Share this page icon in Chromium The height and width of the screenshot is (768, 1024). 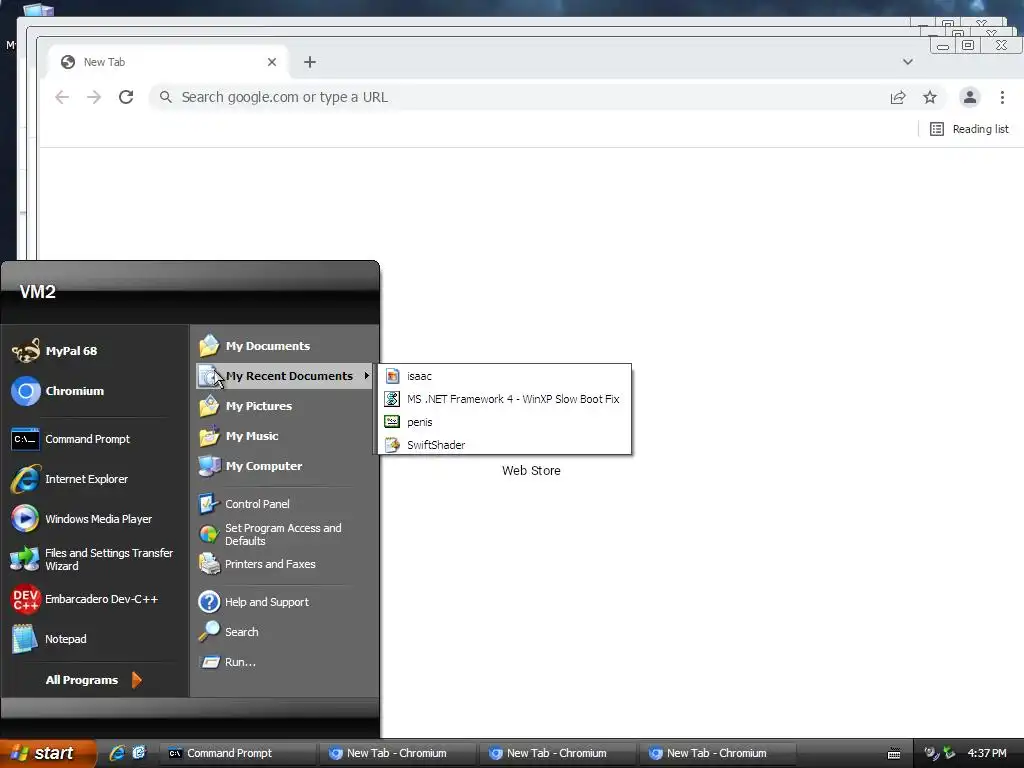(898, 97)
